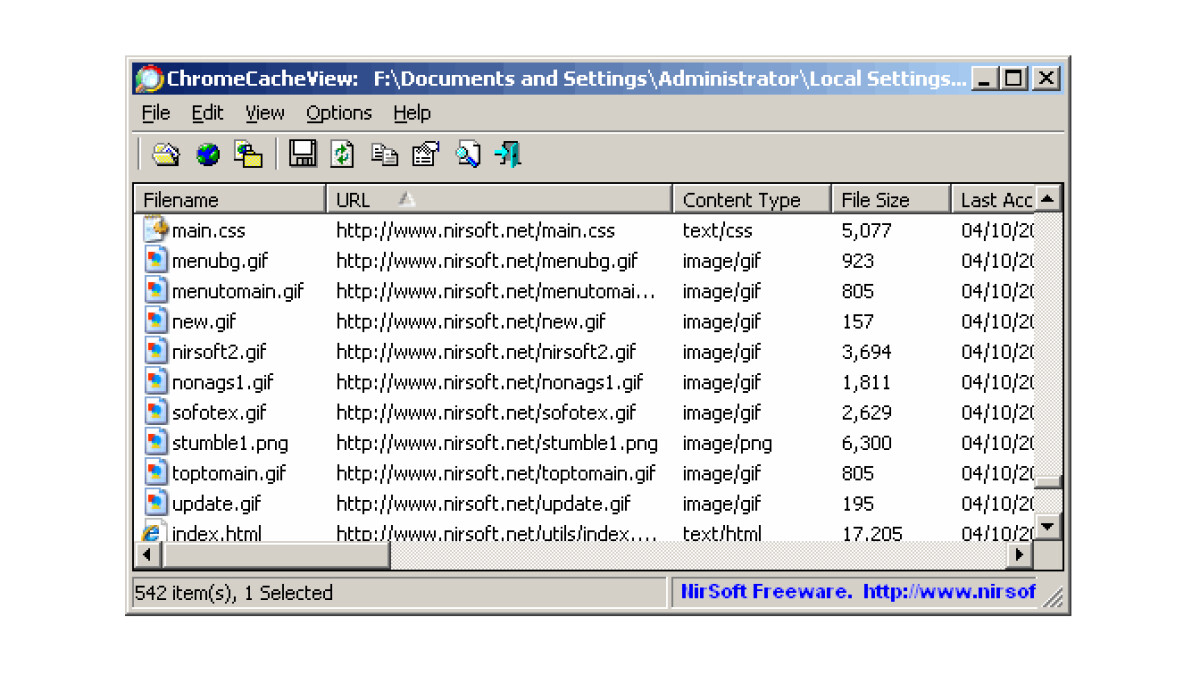
Task: Select the index.html file icon
Action: pyautogui.click(x=155, y=531)
